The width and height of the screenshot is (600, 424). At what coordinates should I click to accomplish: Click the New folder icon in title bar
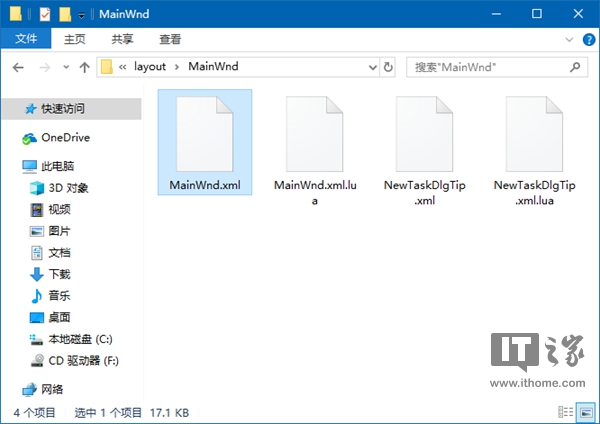click(65, 14)
